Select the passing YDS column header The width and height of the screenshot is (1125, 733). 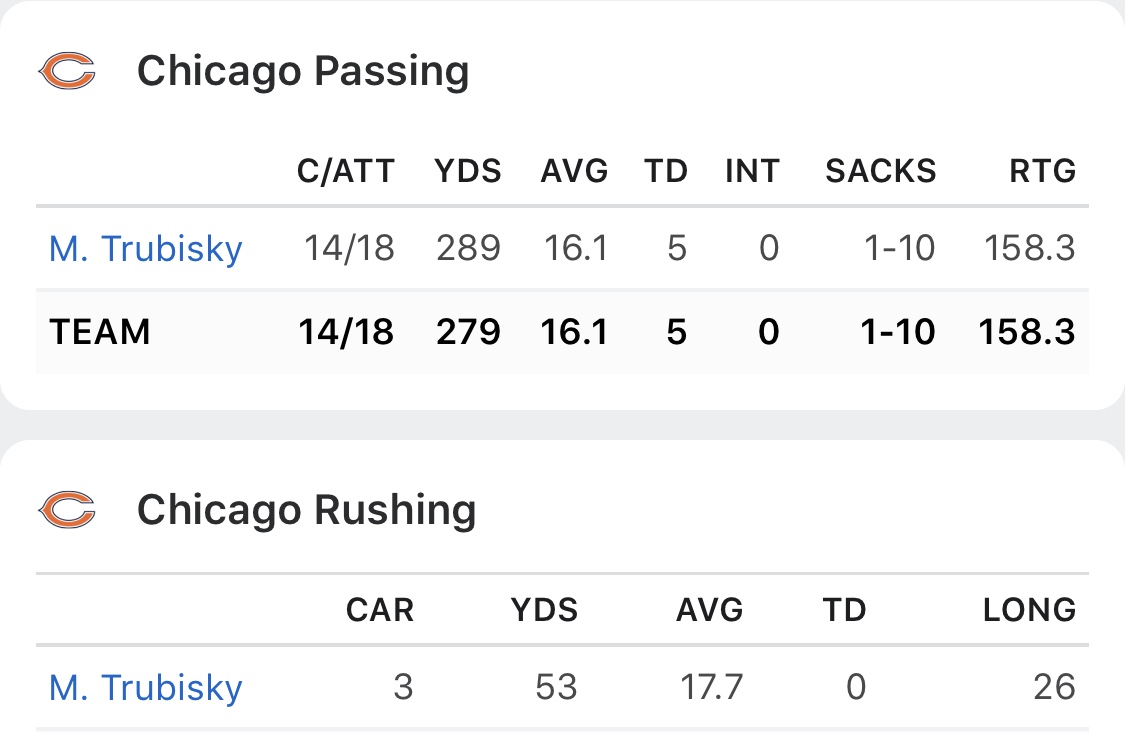pos(468,171)
